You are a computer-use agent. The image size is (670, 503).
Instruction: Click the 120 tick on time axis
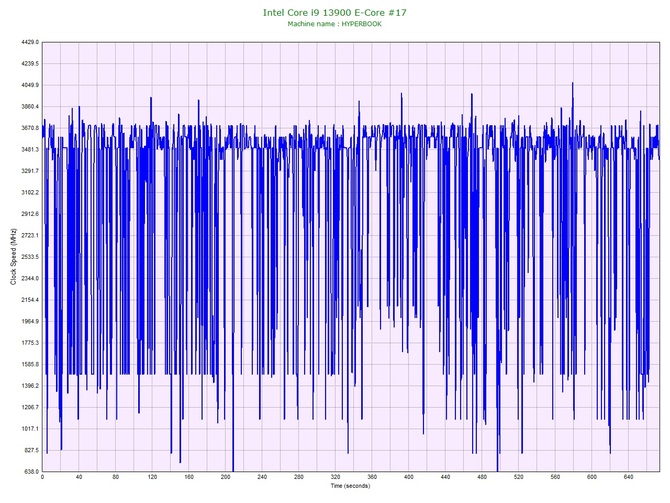point(152,477)
